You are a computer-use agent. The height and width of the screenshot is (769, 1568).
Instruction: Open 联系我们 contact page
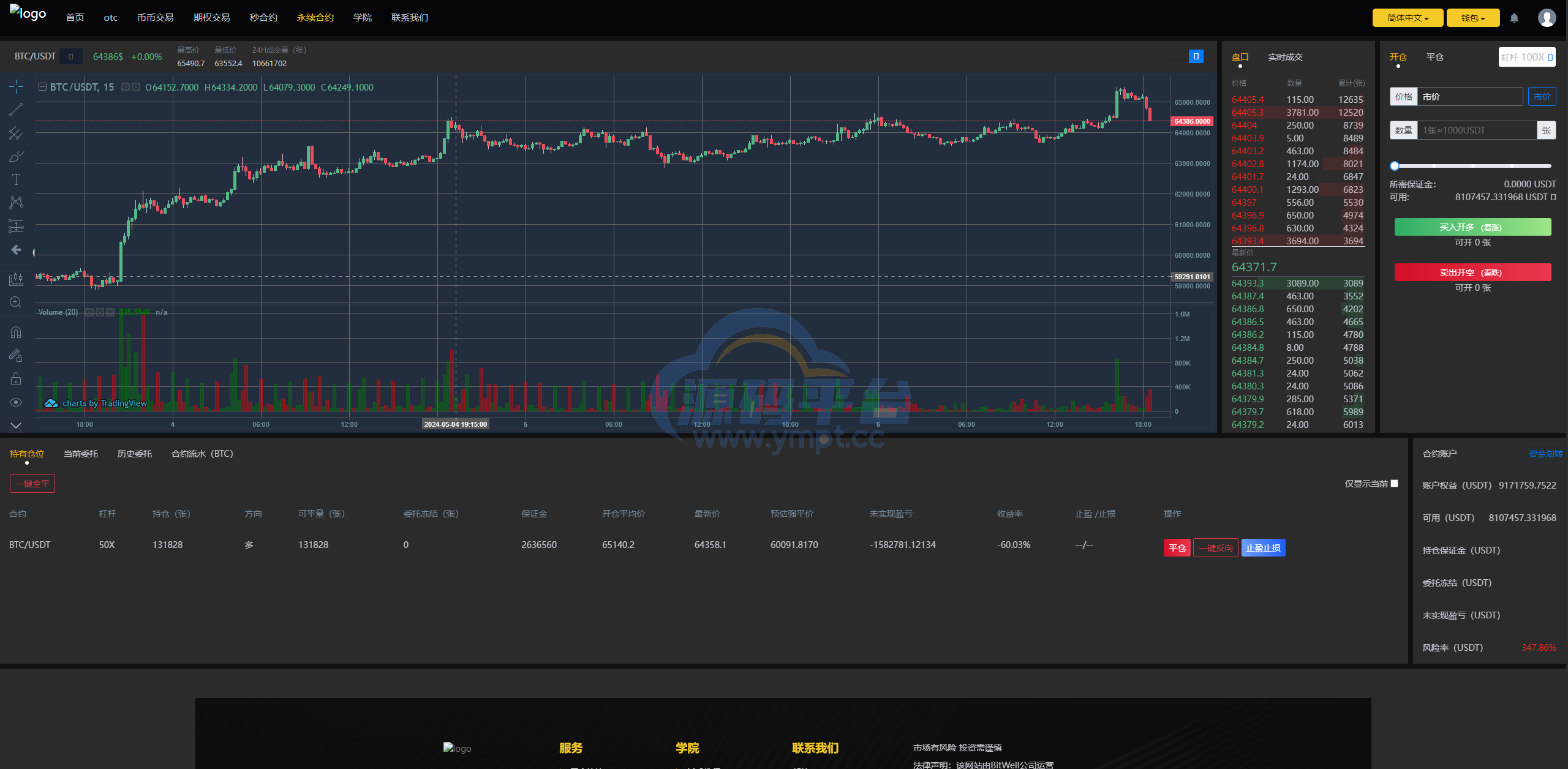pos(410,18)
